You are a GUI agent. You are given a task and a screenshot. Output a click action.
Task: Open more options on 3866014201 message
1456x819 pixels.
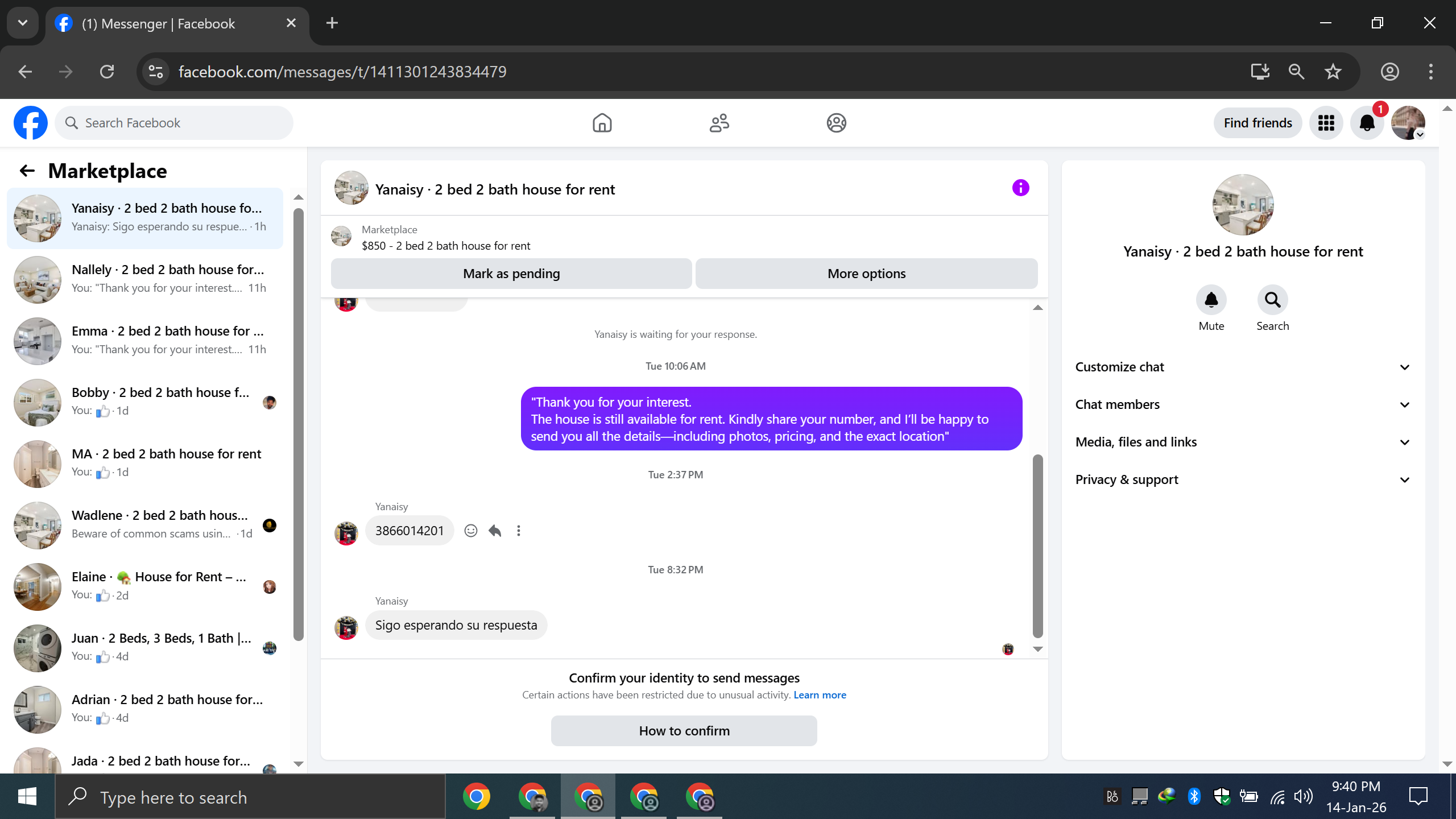518,531
